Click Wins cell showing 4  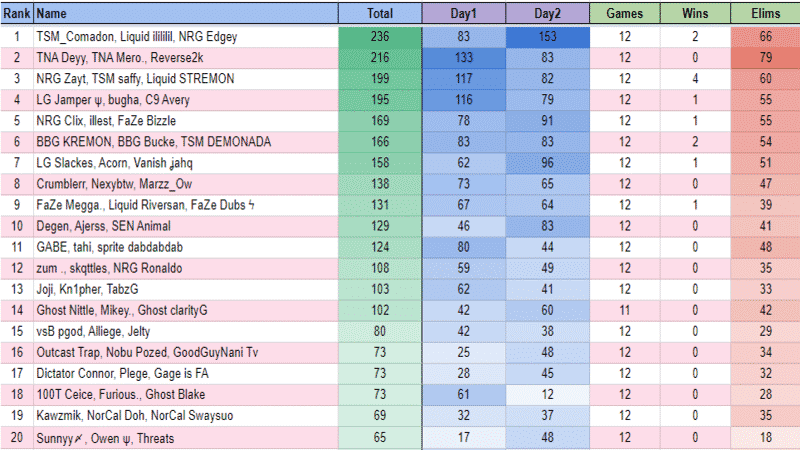pyautogui.click(x=695, y=79)
